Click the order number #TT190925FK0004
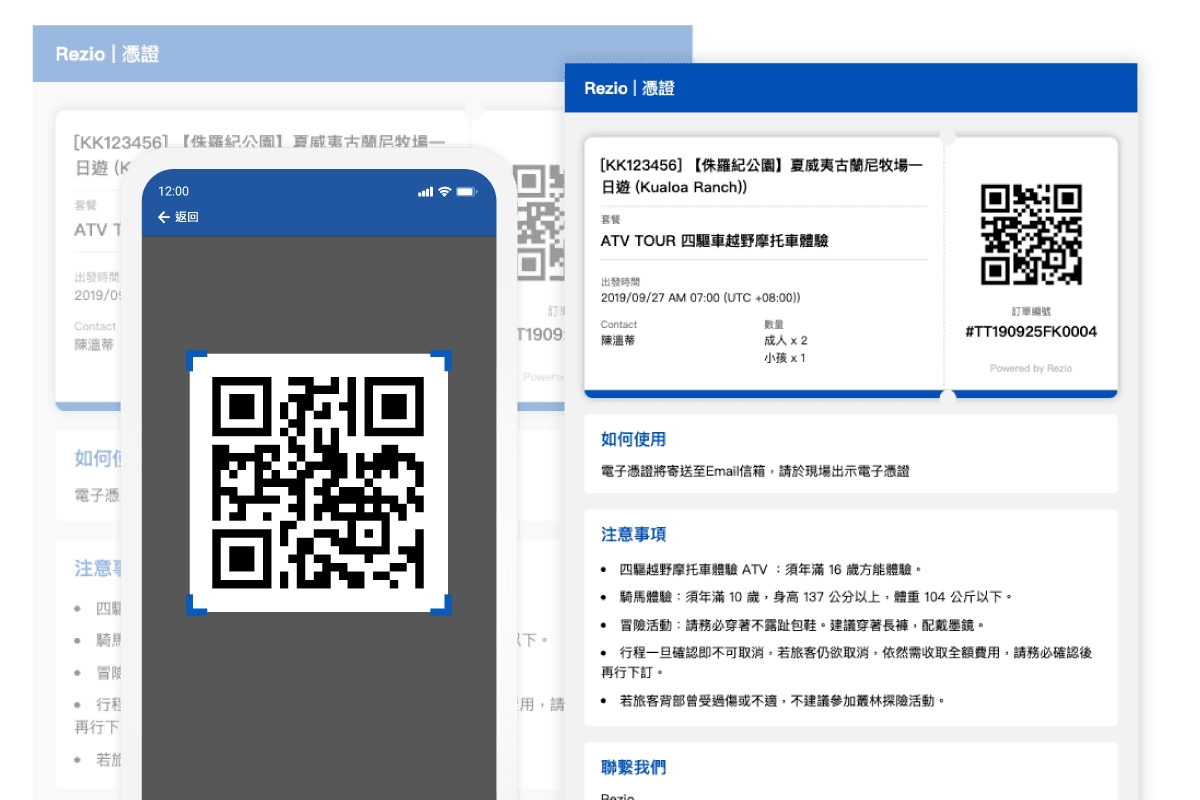Viewport: 1200px width, 800px height. pyautogui.click(x=1031, y=331)
